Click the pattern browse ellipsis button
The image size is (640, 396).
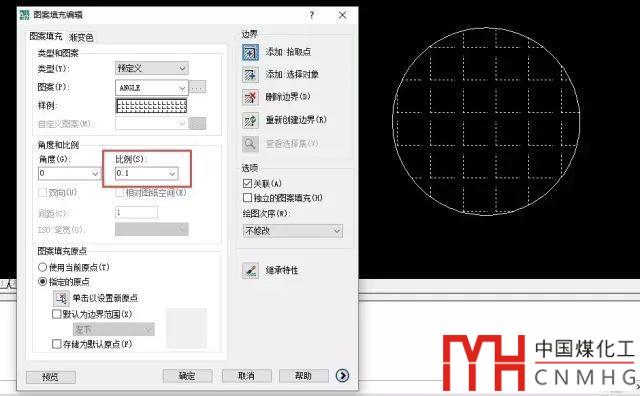pos(198,87)
